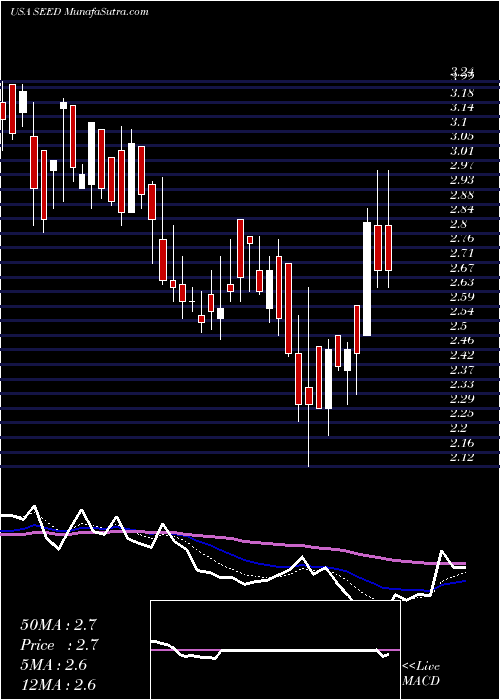Click the "Price : 2.7" label
500x700 pixels.
[x=59, y=645]
